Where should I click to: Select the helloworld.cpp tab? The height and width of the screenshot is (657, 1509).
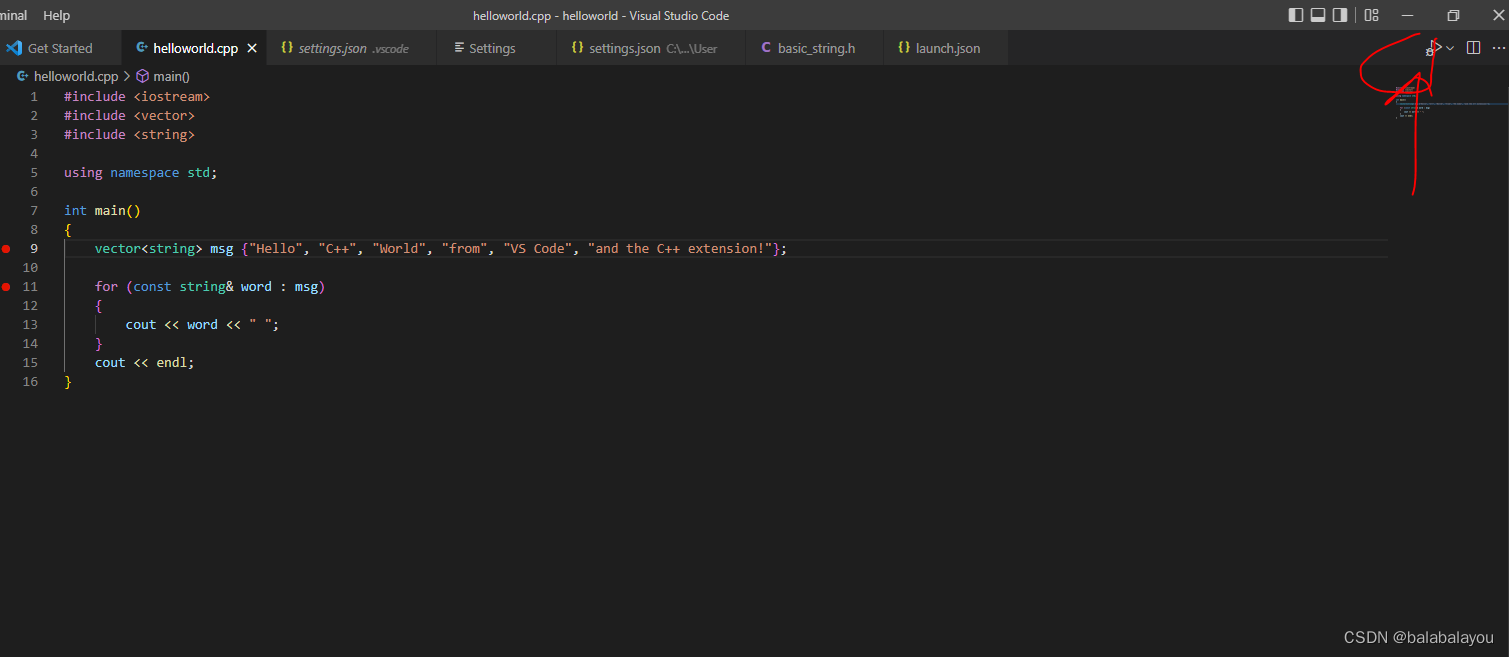(195, 48)
